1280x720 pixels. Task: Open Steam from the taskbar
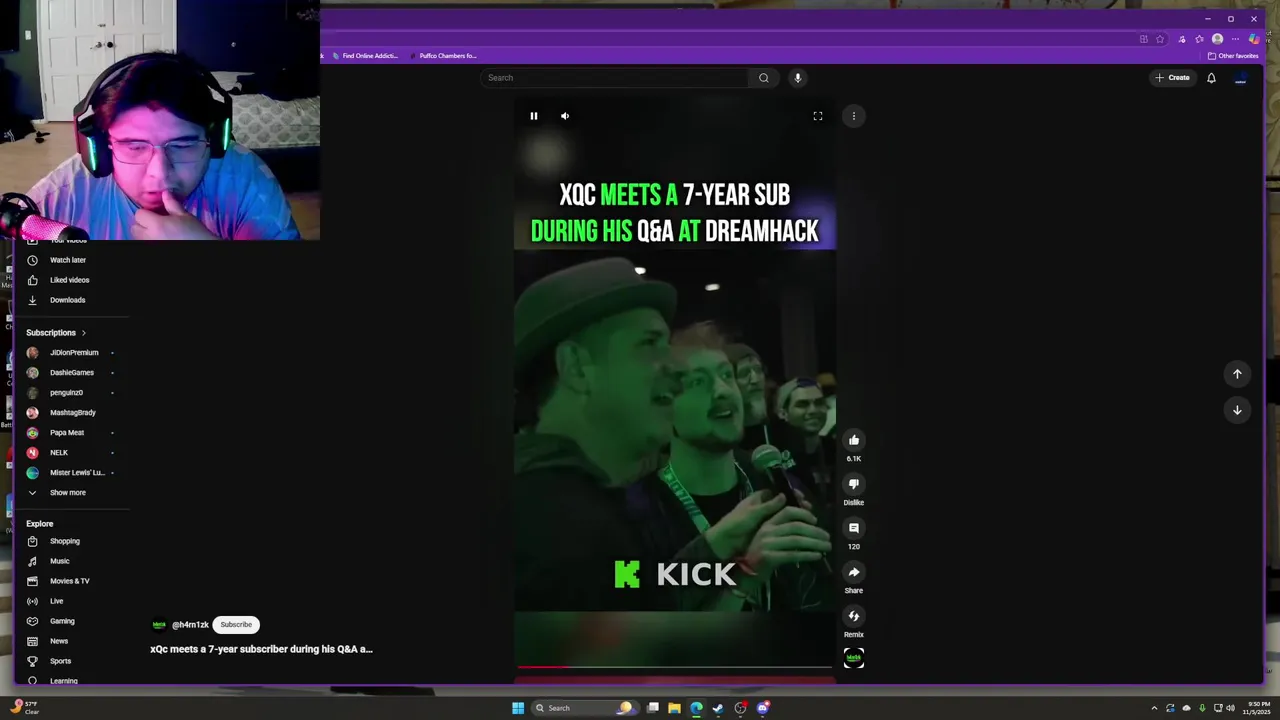(718, 708)
